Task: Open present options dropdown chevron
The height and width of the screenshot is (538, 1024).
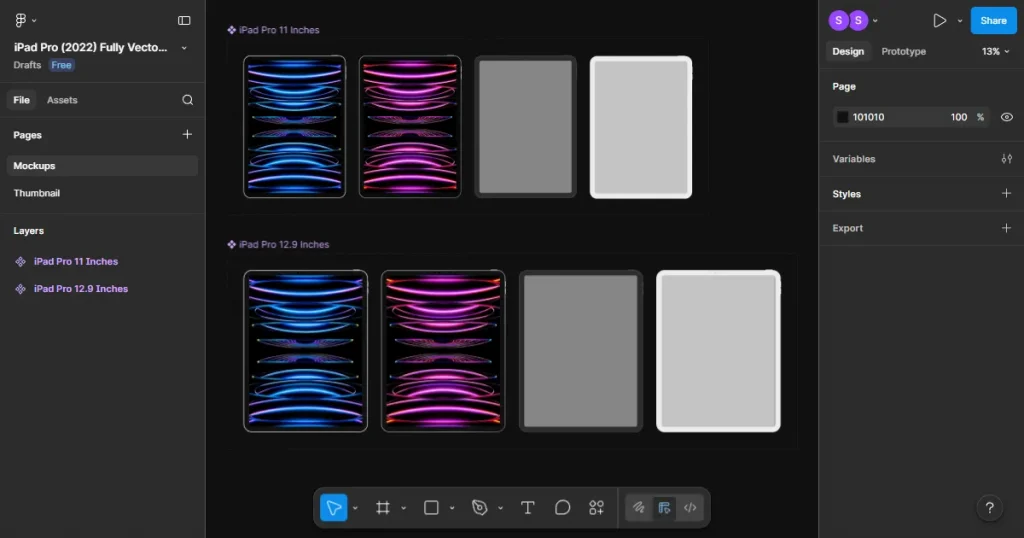Action: [x=960, y=21]
